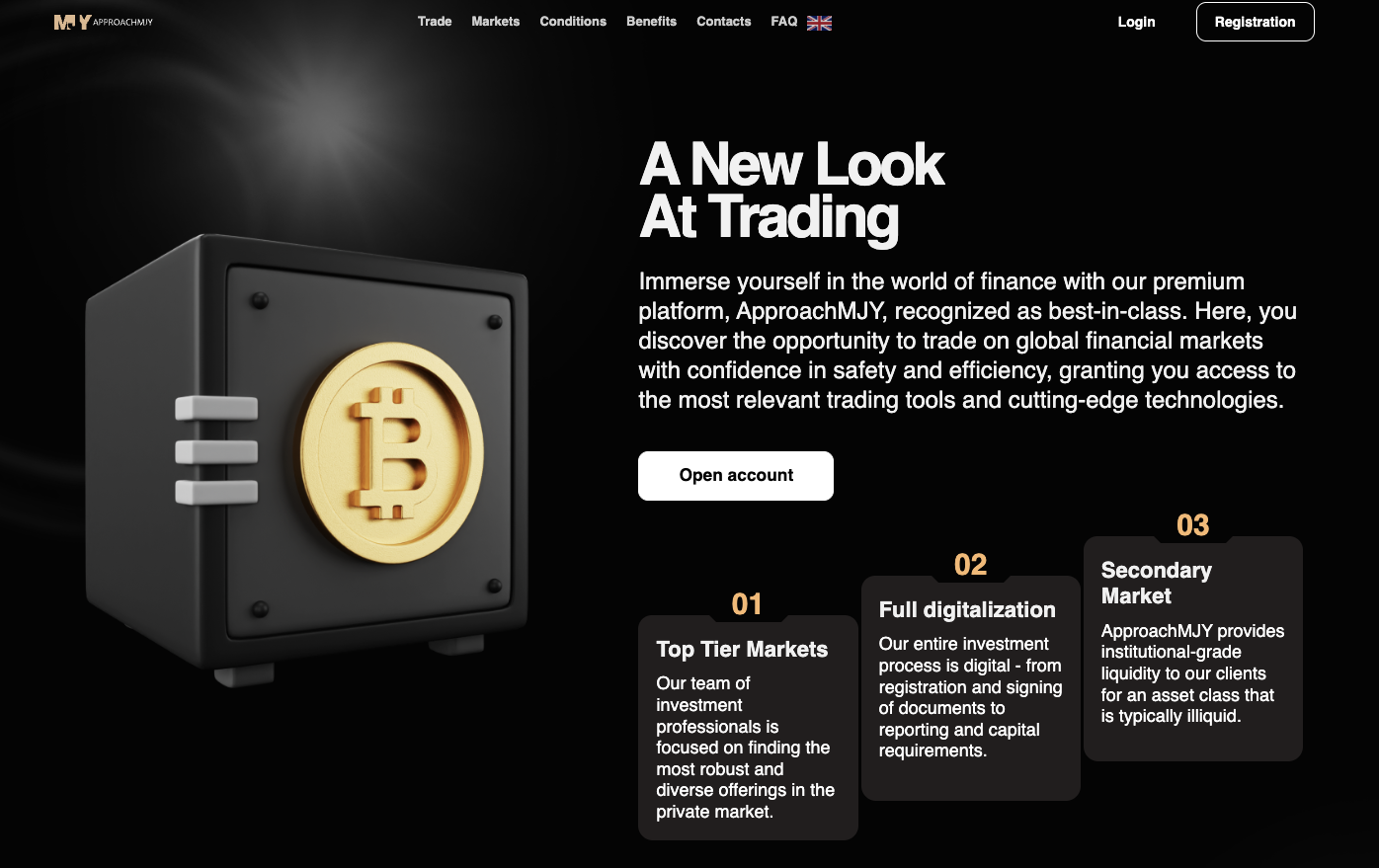This screenshot has width=1379, height=868.
Task: Open the UK flag language selector
Action: [x=819, y=23]
